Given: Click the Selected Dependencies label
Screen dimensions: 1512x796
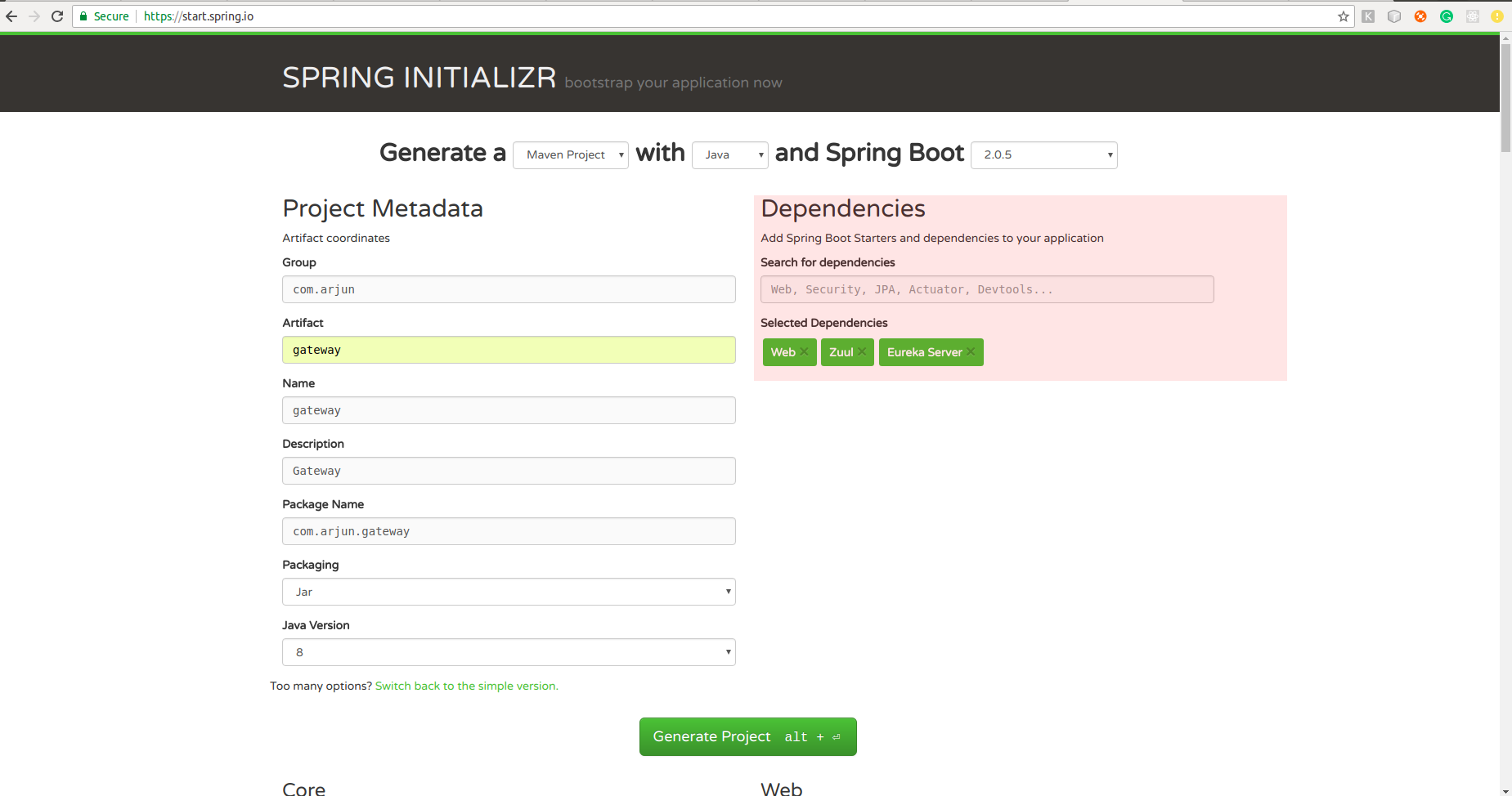Looking at the screenshot, I should click(x=823, y=323).
